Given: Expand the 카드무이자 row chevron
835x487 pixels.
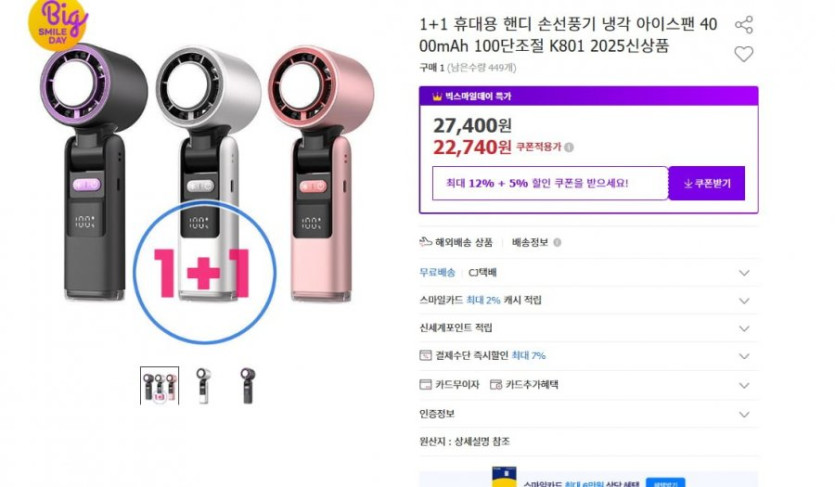Looking at the screenshot, I should (x=744, y=385).
